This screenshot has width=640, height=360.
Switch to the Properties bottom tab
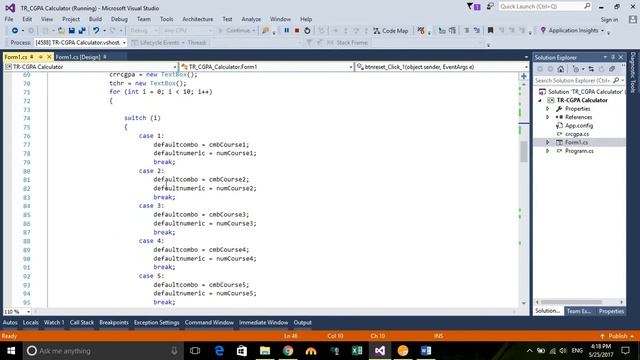(611, 311)
